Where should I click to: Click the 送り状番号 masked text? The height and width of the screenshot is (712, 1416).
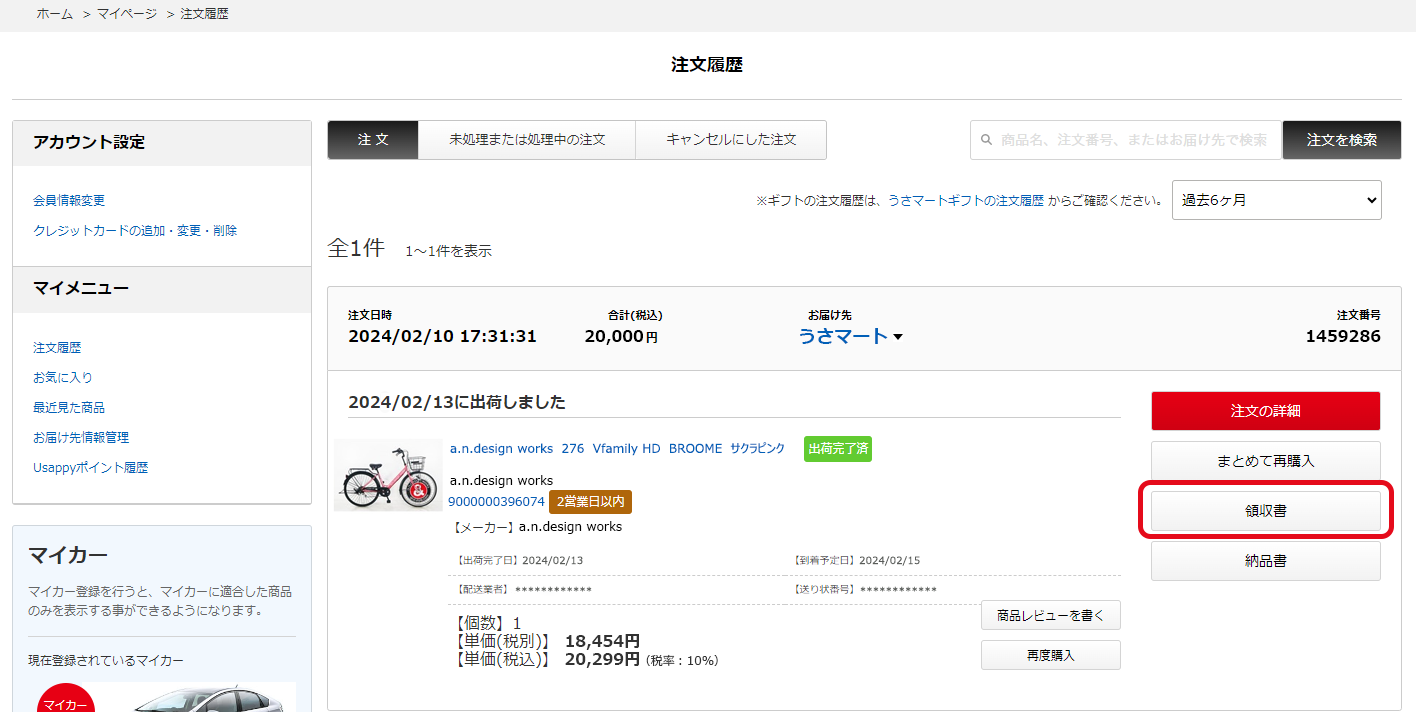[865, 589]
